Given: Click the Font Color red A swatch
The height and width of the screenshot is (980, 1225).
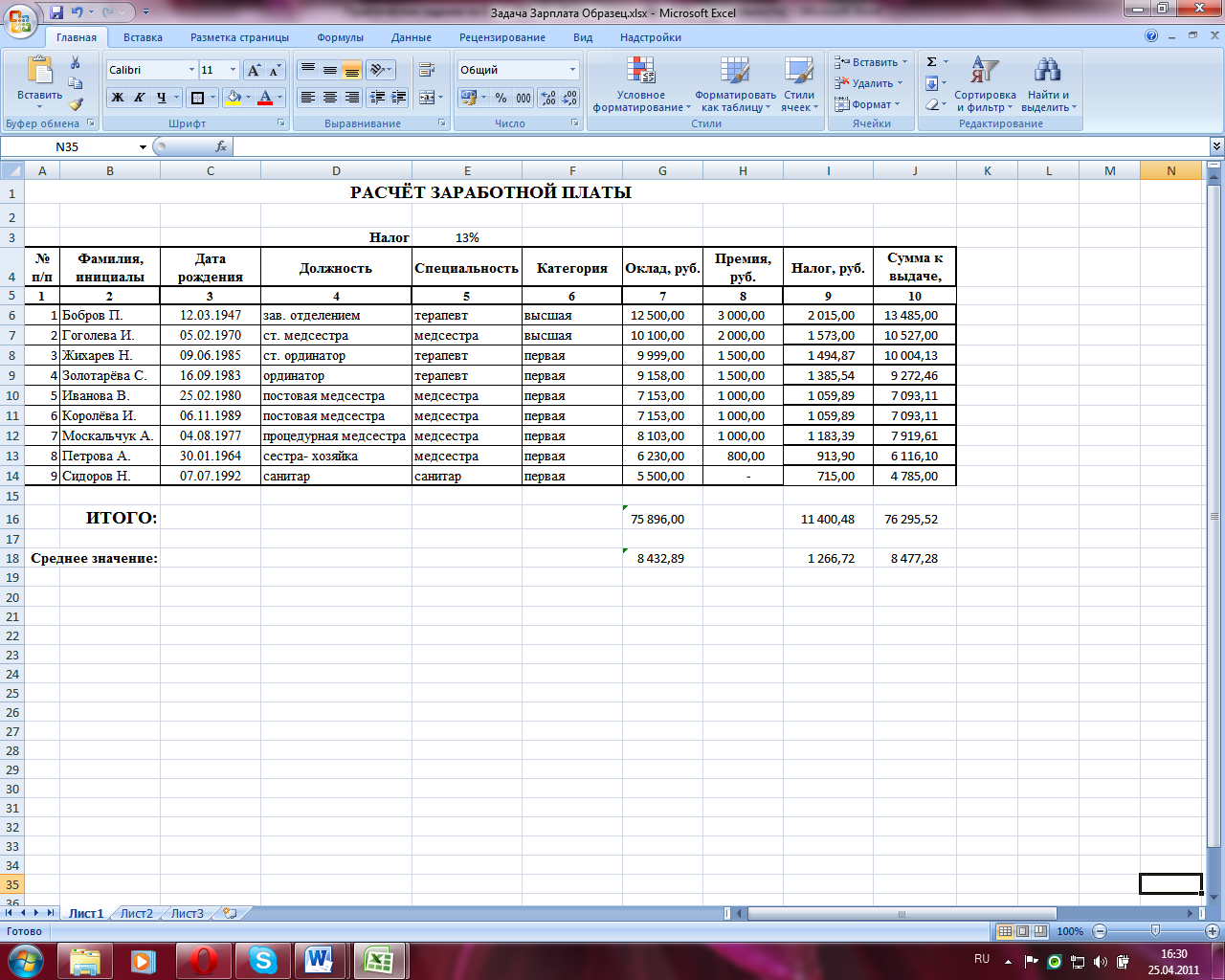Looking at the screenshot, I should (265, 98).
